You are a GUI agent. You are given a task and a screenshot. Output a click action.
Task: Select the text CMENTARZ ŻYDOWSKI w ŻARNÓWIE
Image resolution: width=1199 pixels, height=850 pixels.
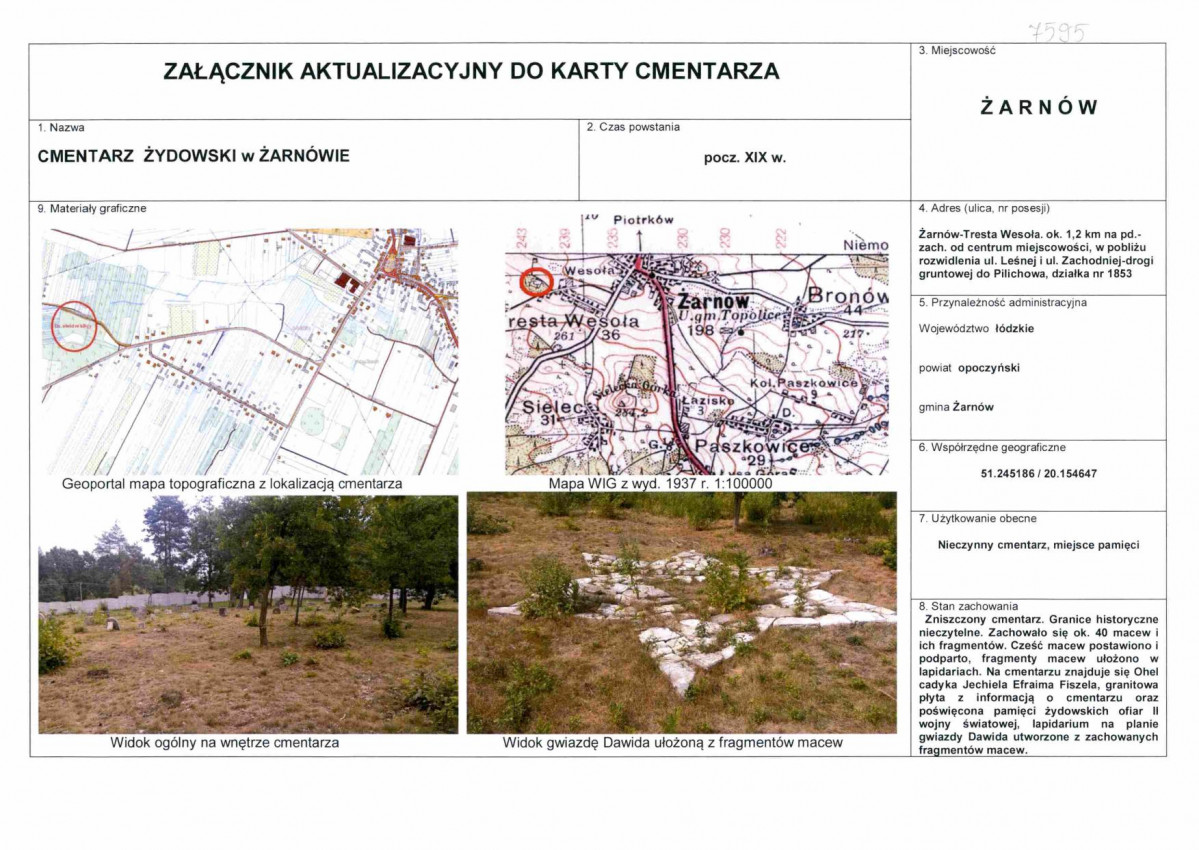pyautogui.click(x=193, y=156)
